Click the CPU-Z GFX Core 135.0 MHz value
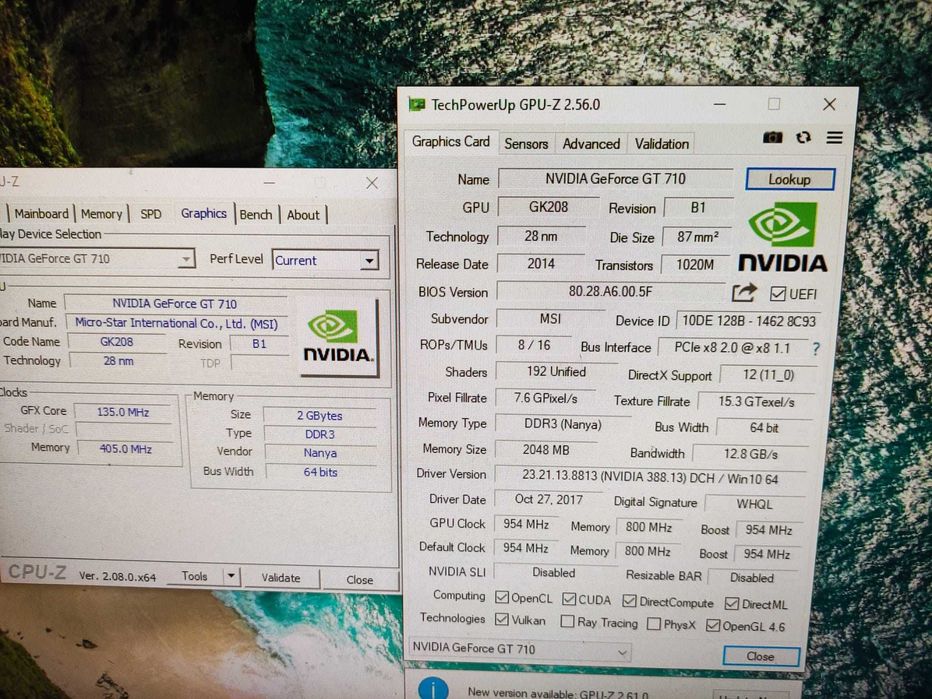The height and width of the screenshot is (699, 932). click(123, 412)
